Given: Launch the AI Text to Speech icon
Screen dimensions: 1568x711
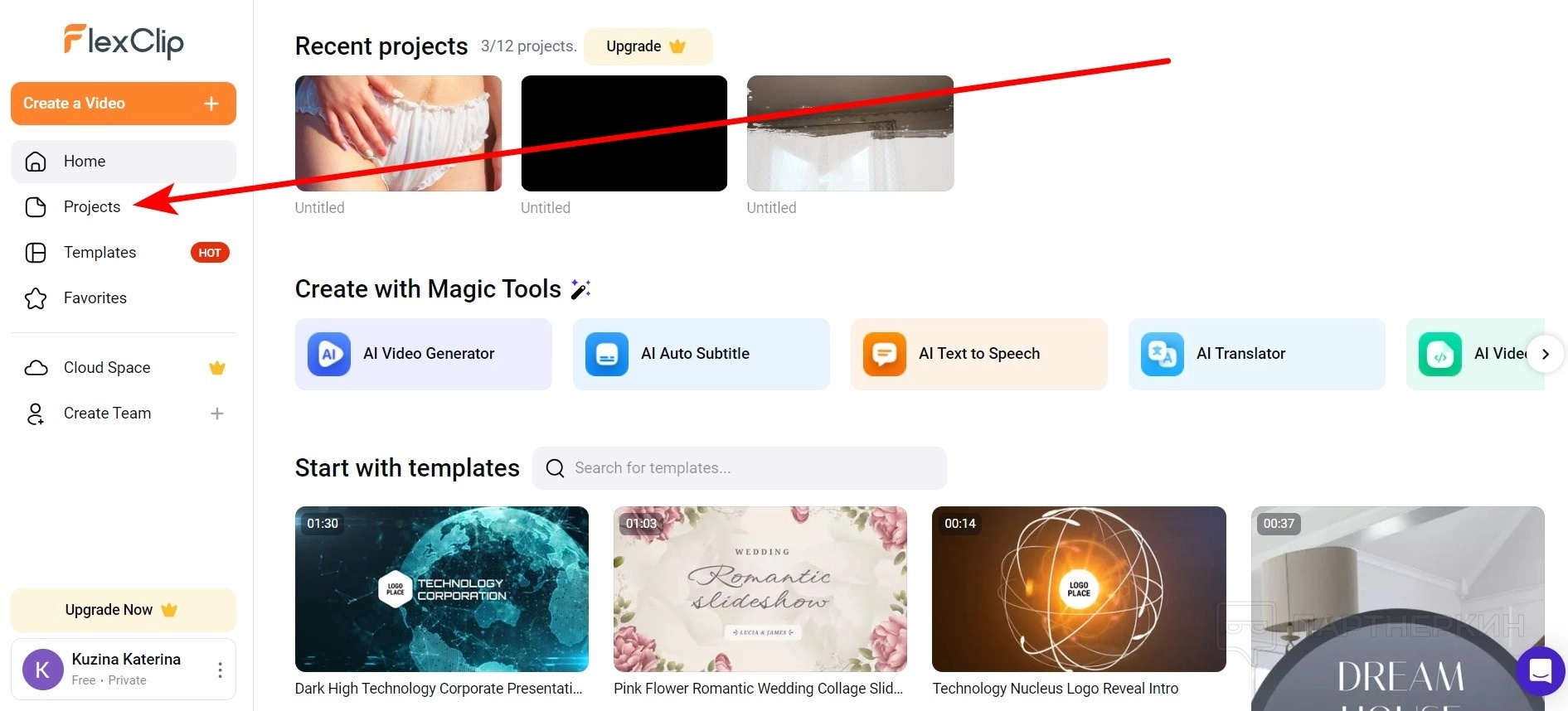Looking at the screenshot, I should click(x=885, y=355).
